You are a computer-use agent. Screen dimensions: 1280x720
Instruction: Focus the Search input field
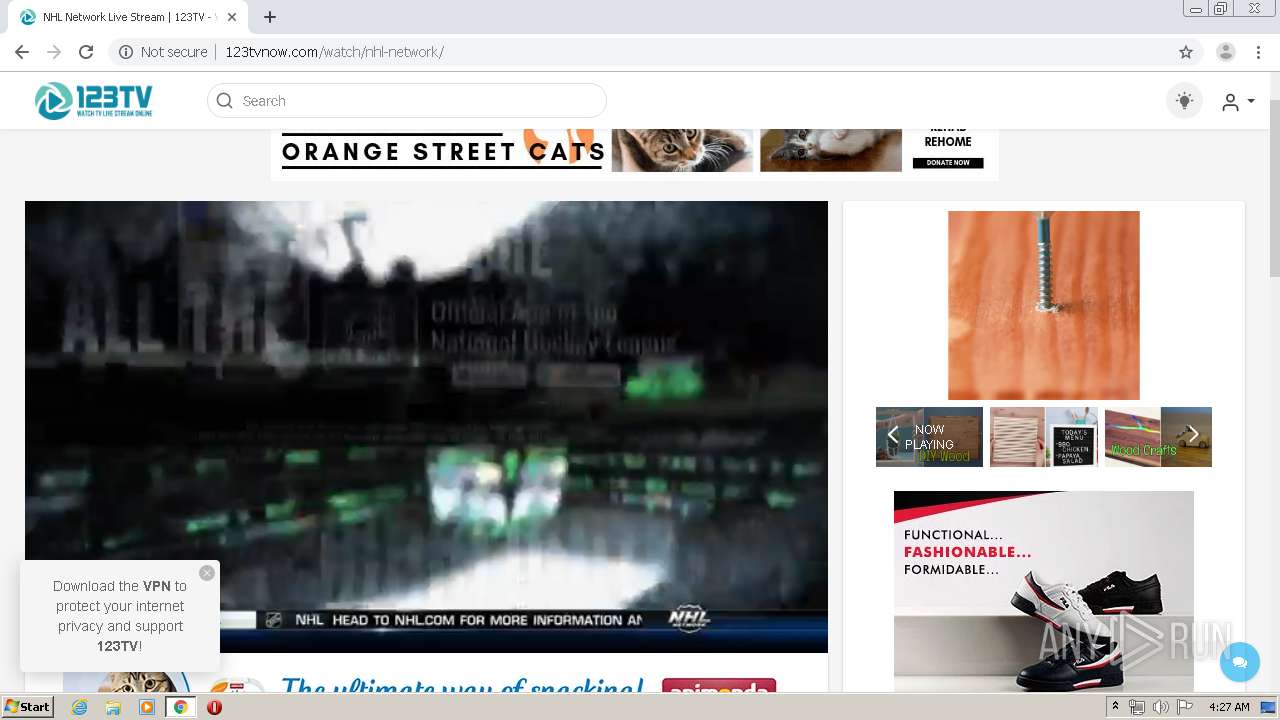[x=407, y=101]
